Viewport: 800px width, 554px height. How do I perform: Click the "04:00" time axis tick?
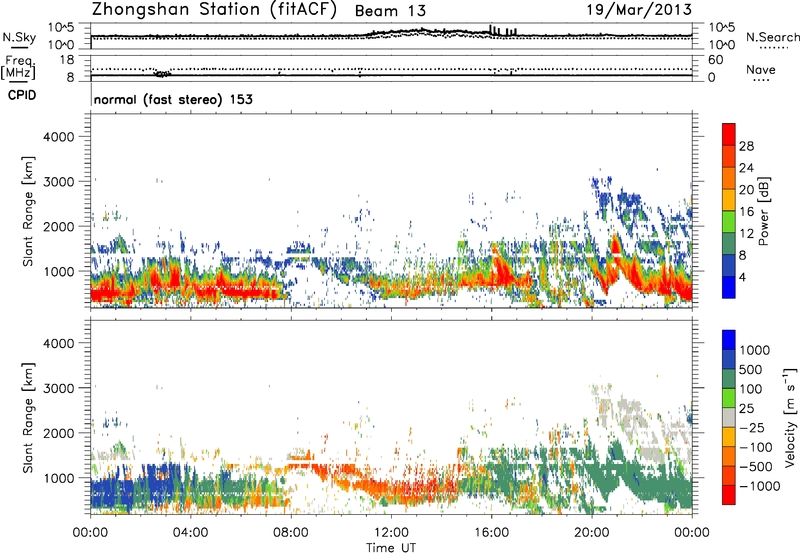(x=191, y=533)
